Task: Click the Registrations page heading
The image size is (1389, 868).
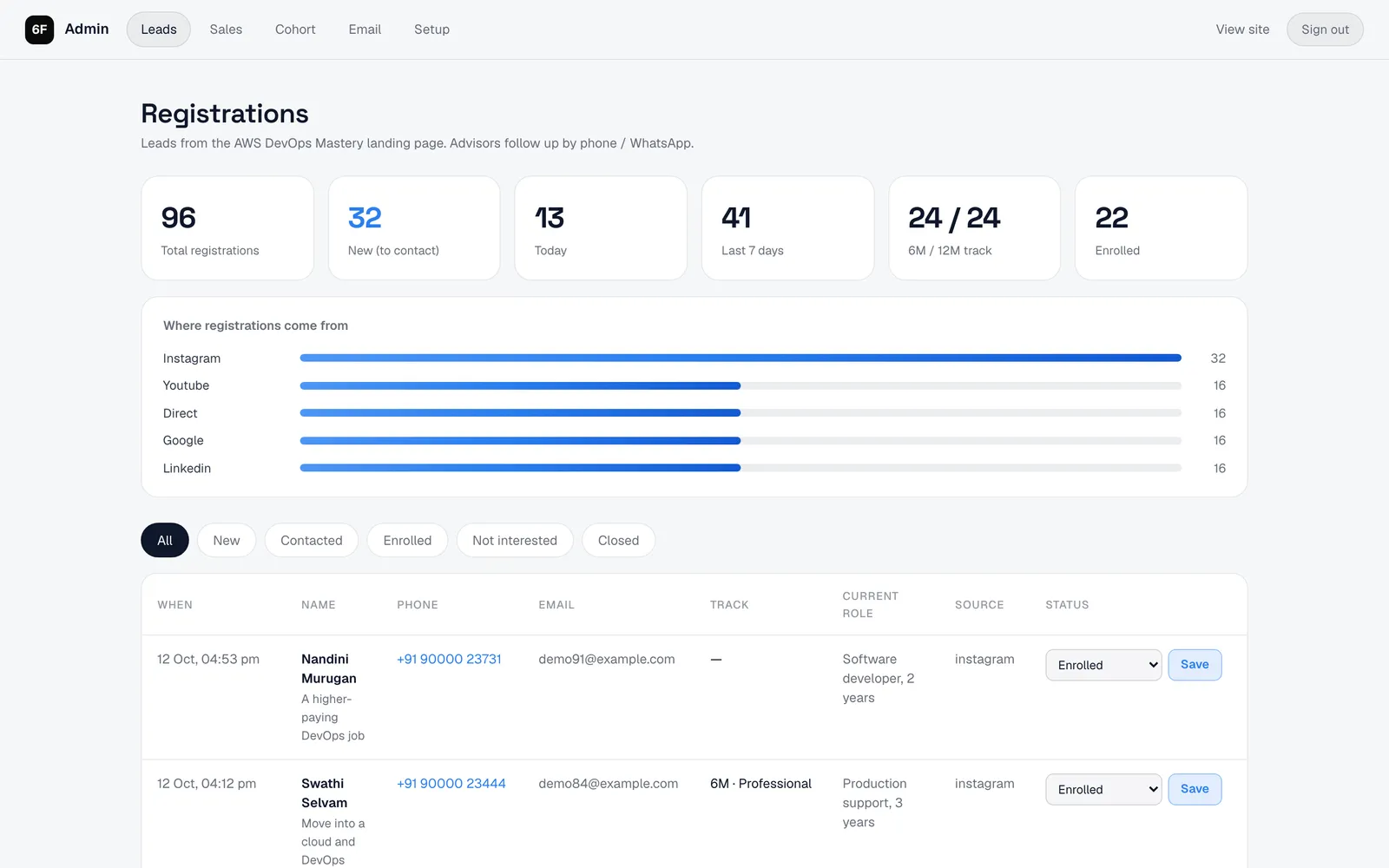Action: click(225, 114)
